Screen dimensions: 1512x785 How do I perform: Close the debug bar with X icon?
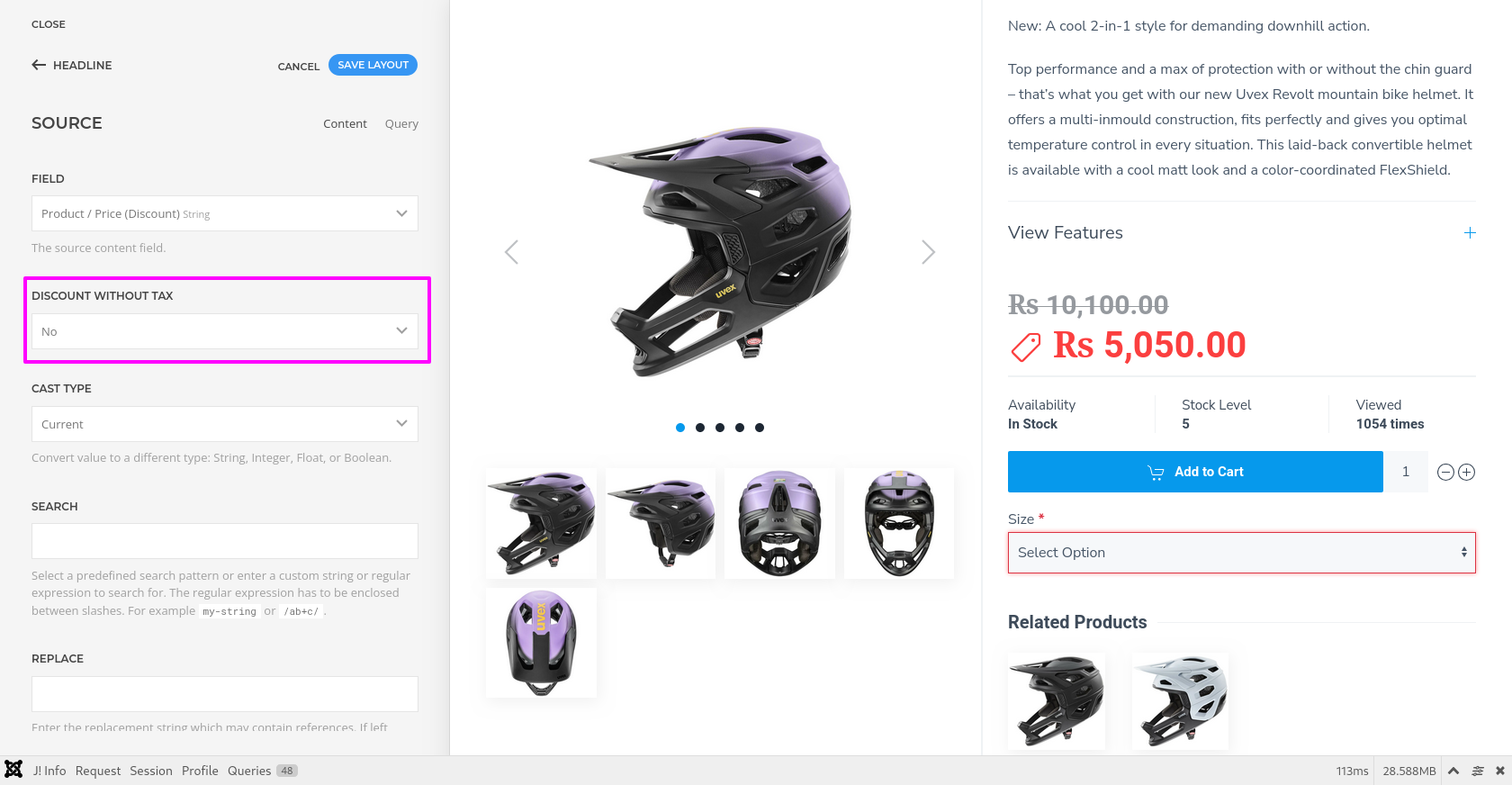pos(1499,771)
